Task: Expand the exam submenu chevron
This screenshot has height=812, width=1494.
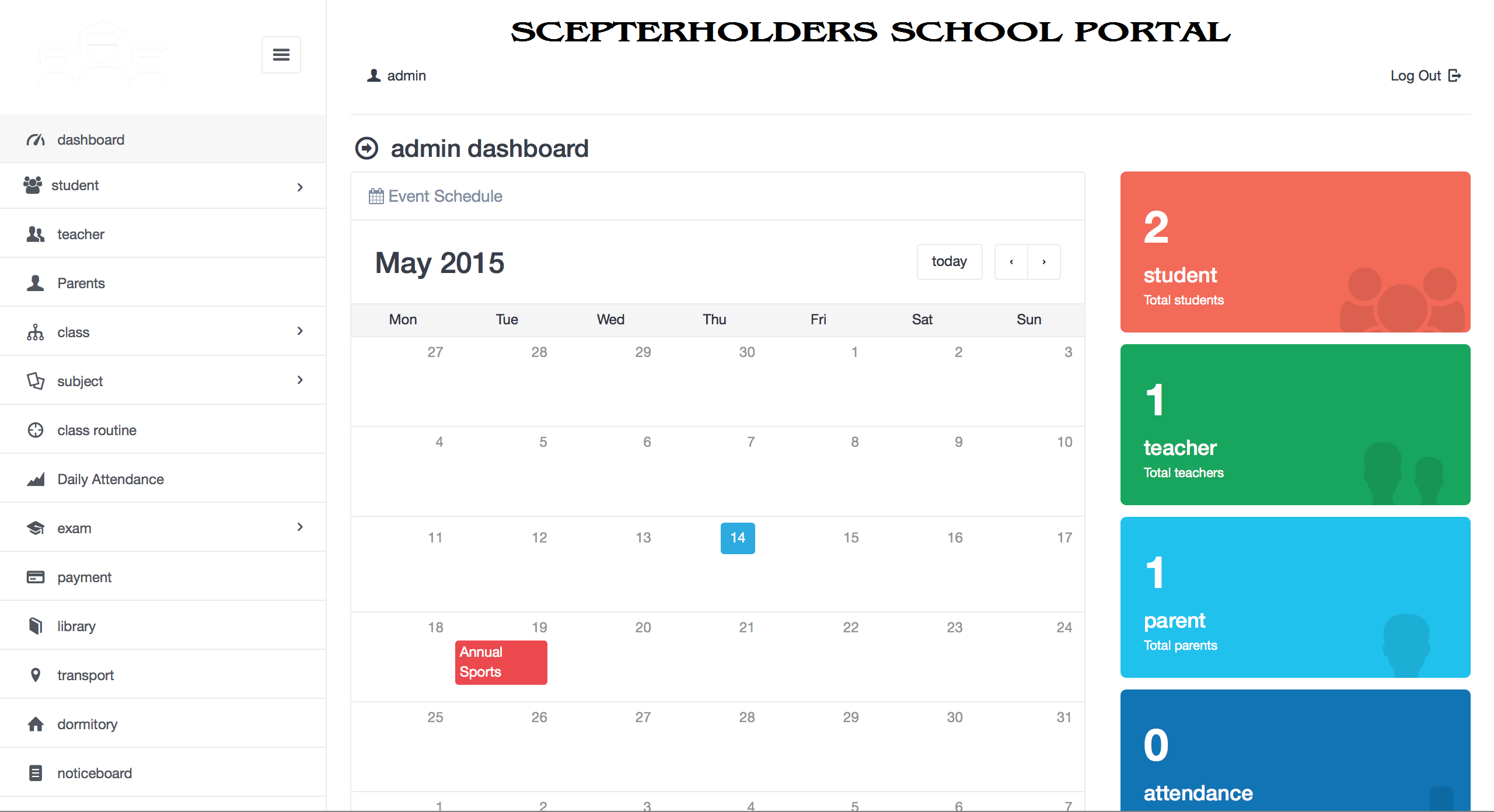Action: 300,527
